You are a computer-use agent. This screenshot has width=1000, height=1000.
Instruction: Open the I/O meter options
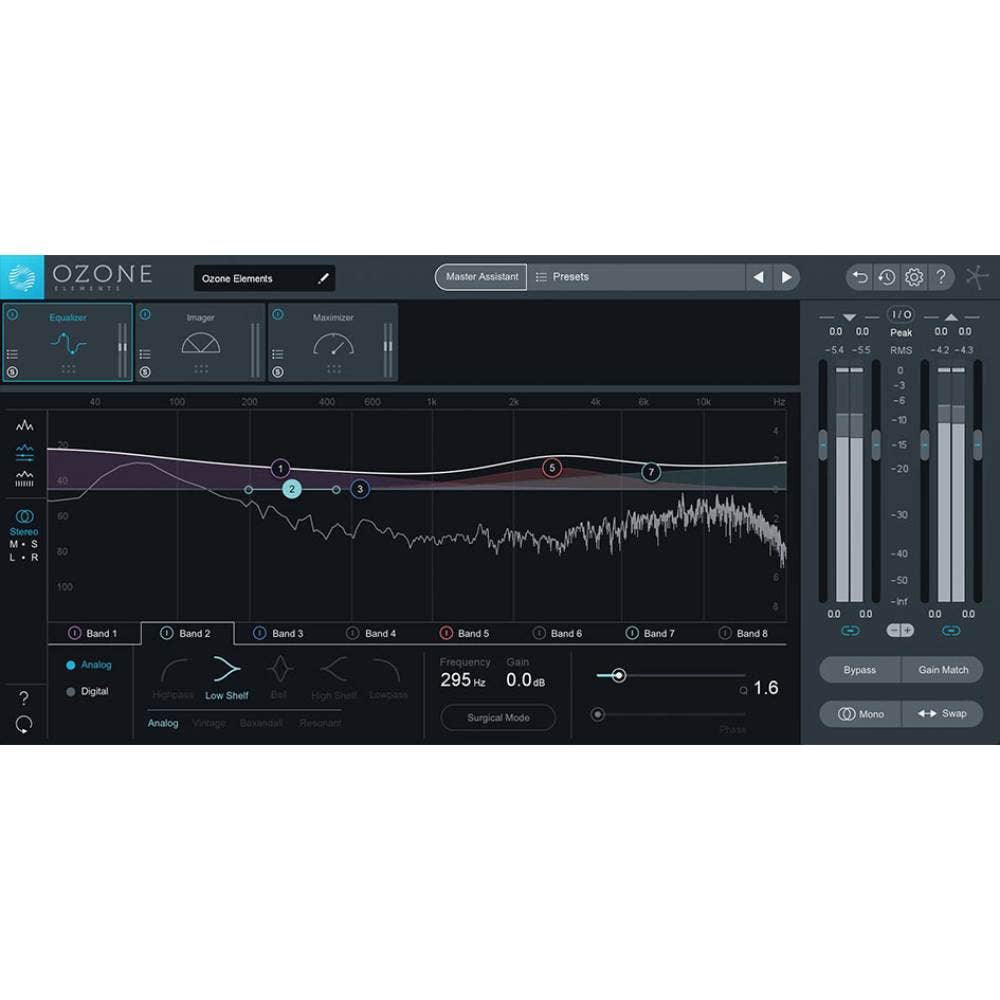[x=901, y=314]
